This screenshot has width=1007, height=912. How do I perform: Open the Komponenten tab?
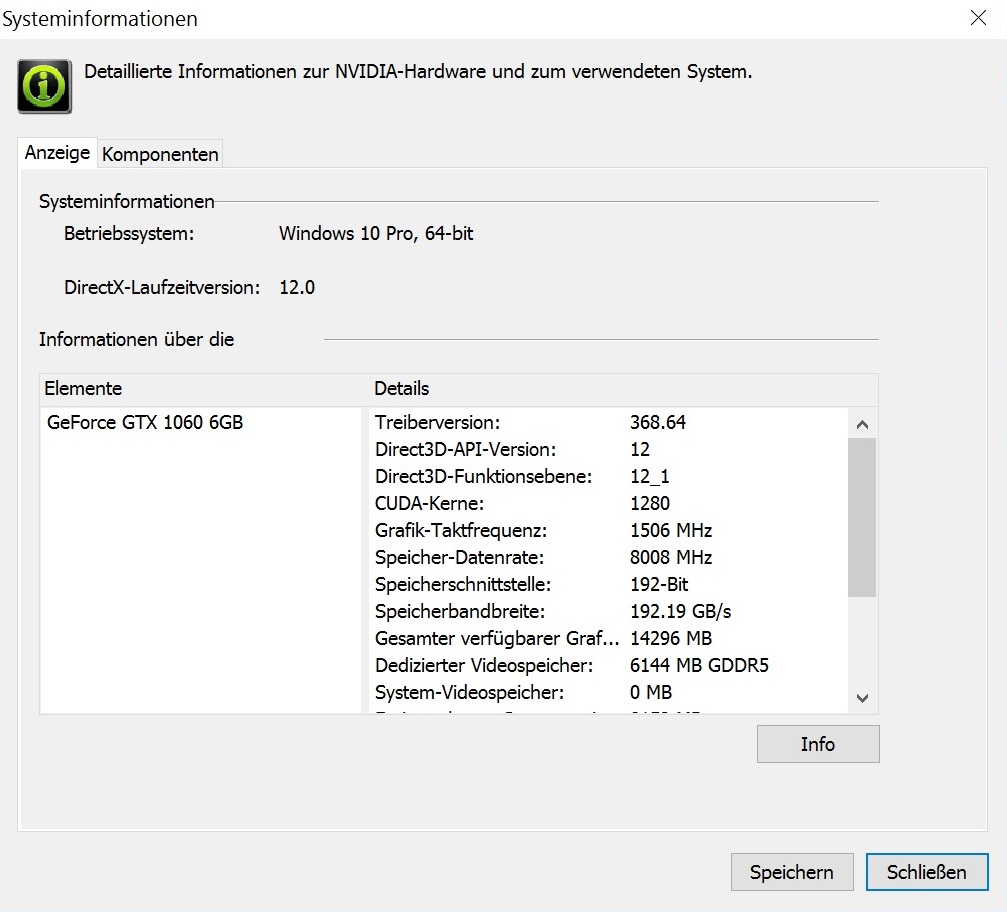160,154
